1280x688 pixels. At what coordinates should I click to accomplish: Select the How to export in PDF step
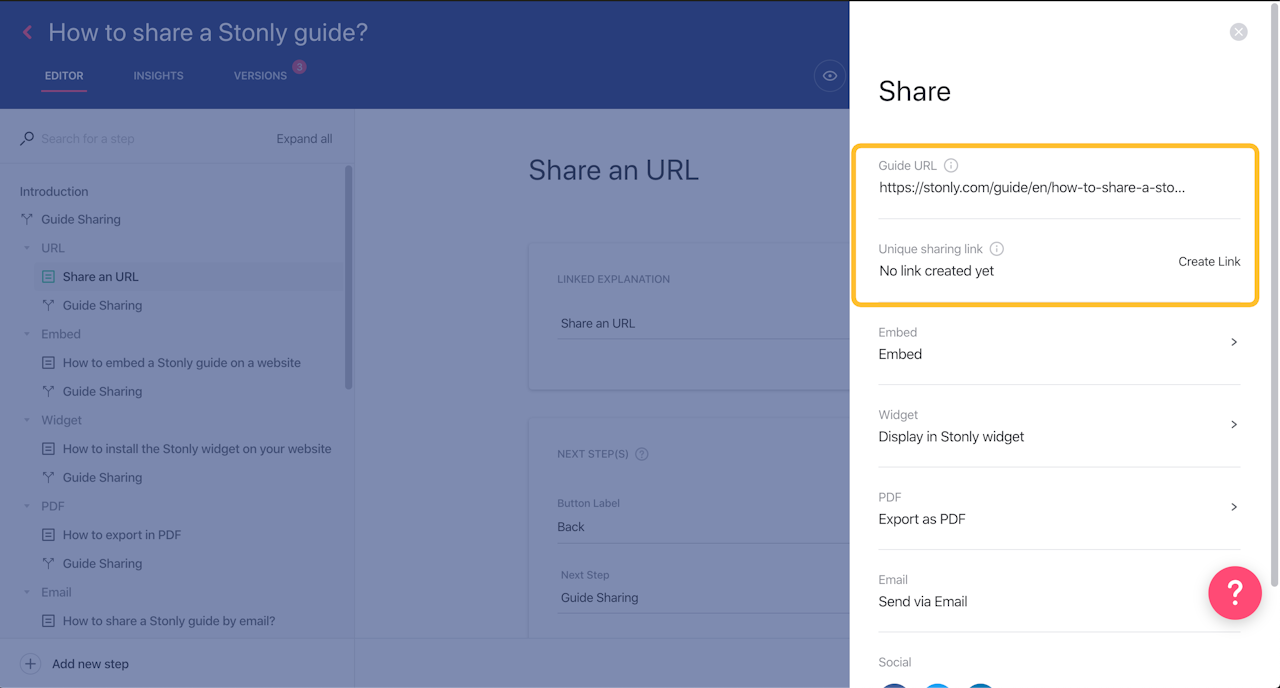(x=122, y=535)
